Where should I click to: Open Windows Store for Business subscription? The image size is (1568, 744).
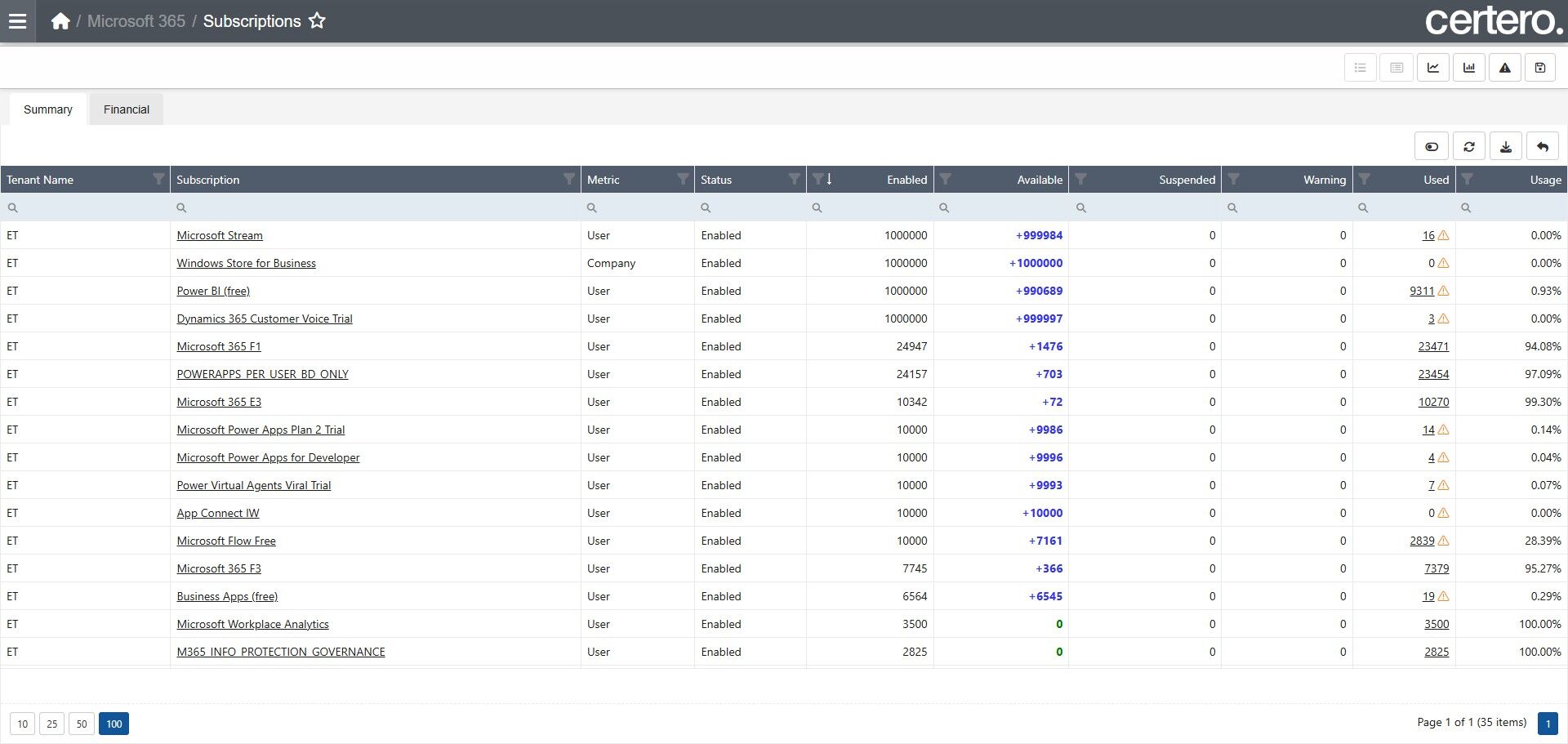[246, 263]
